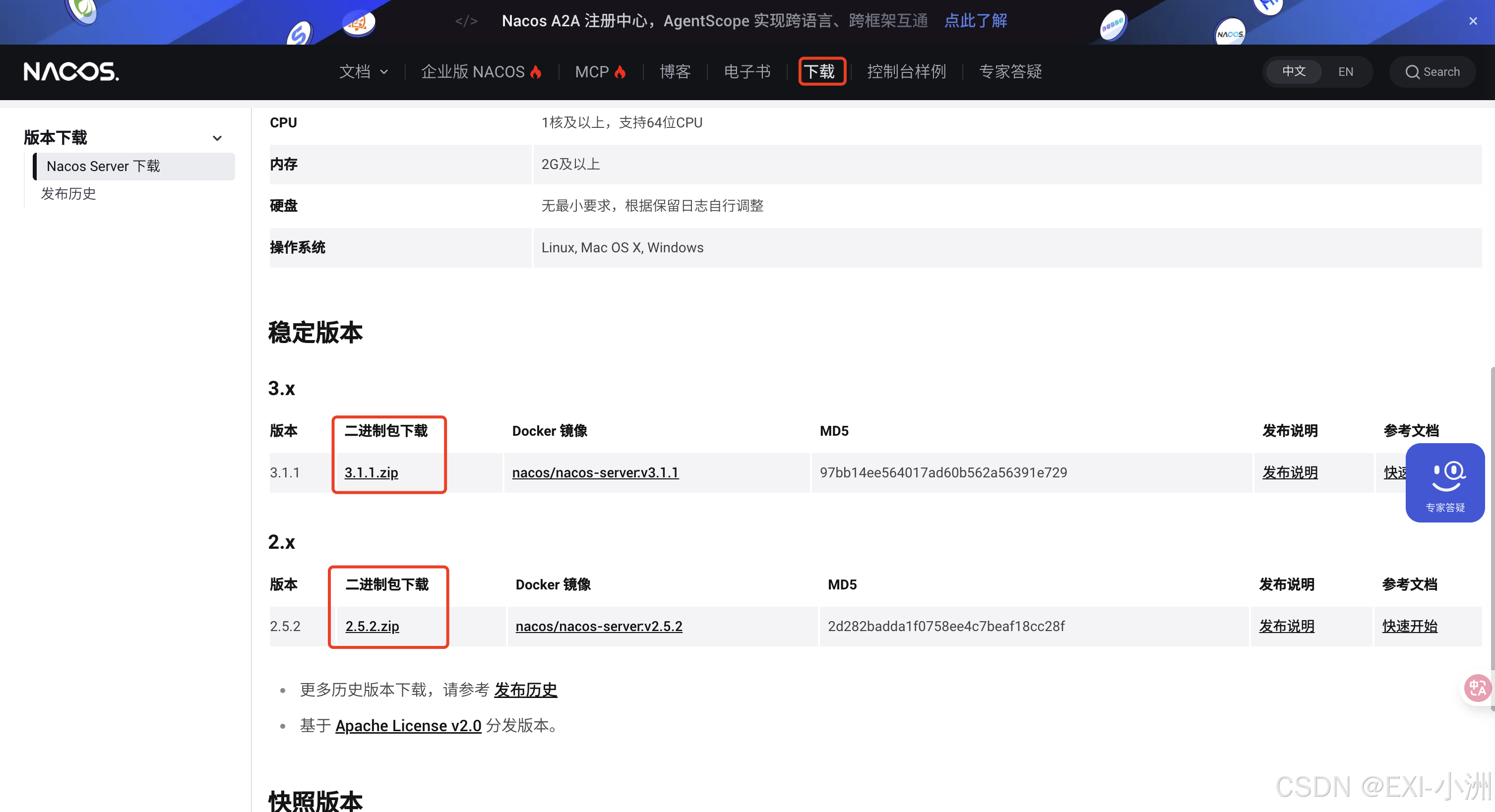Go to 博客 in navigation

675,72
